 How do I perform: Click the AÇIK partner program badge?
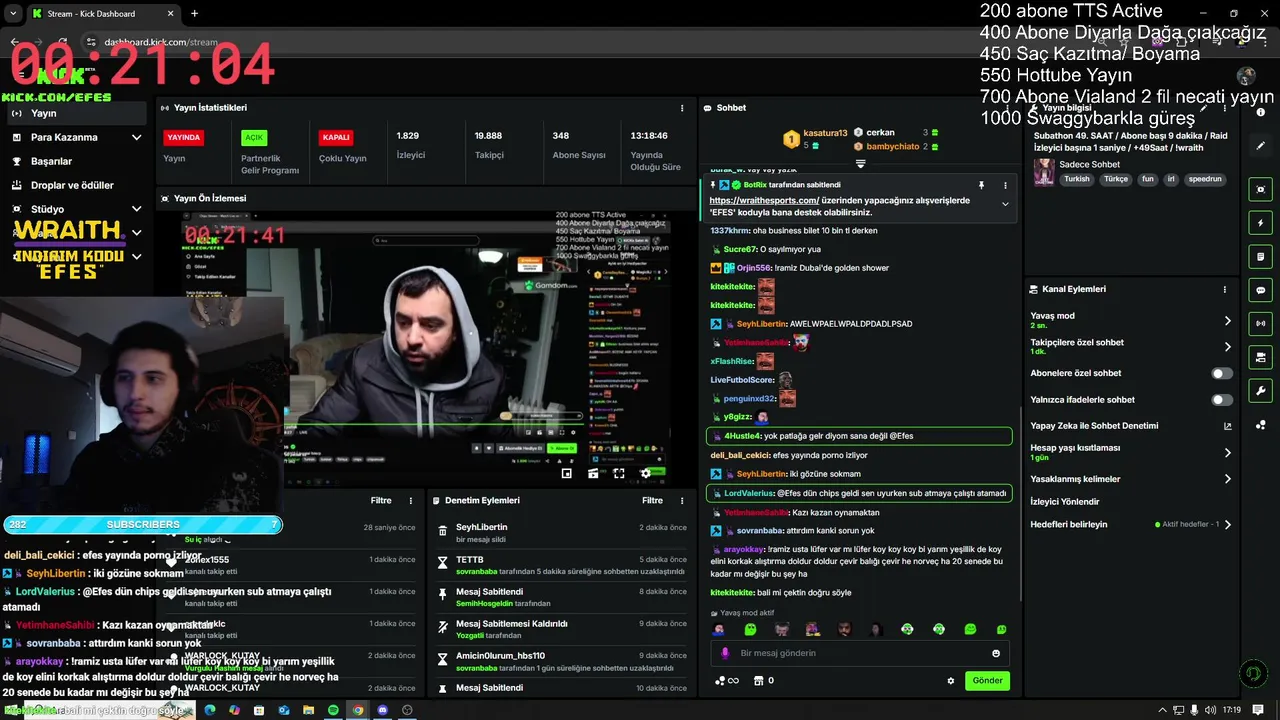pyautogui.click(x=254, y=138)
